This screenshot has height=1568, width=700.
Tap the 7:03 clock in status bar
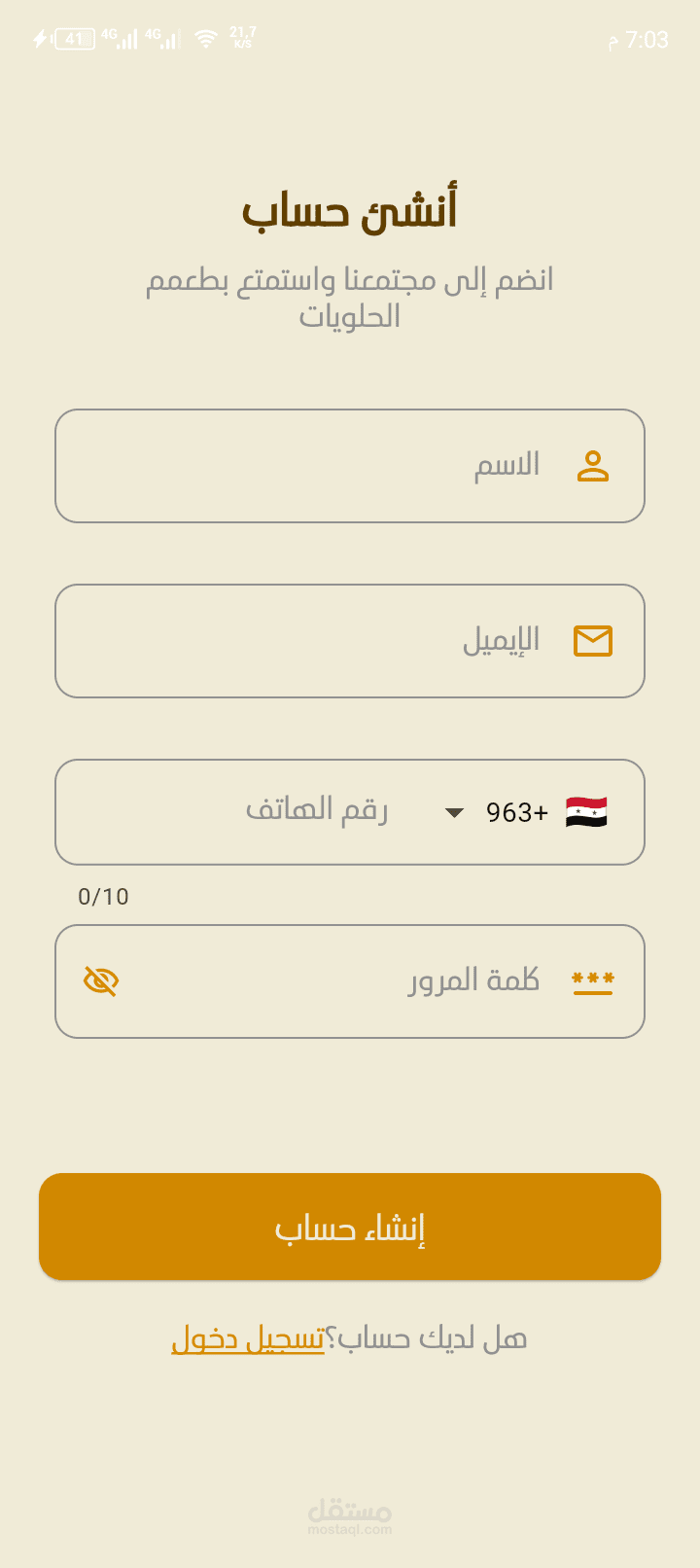click(647, 40)
